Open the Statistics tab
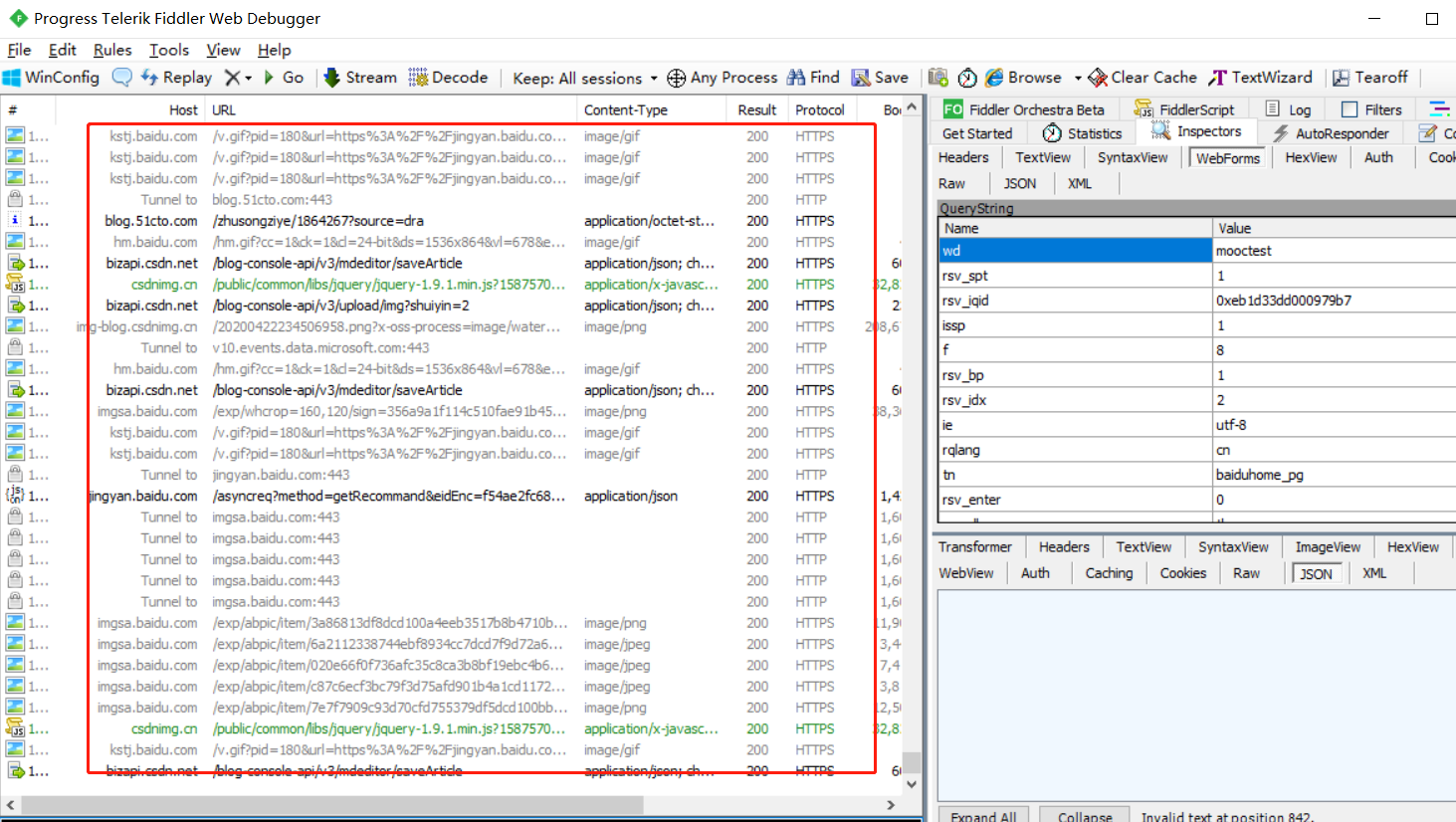 pos(1082,133)
